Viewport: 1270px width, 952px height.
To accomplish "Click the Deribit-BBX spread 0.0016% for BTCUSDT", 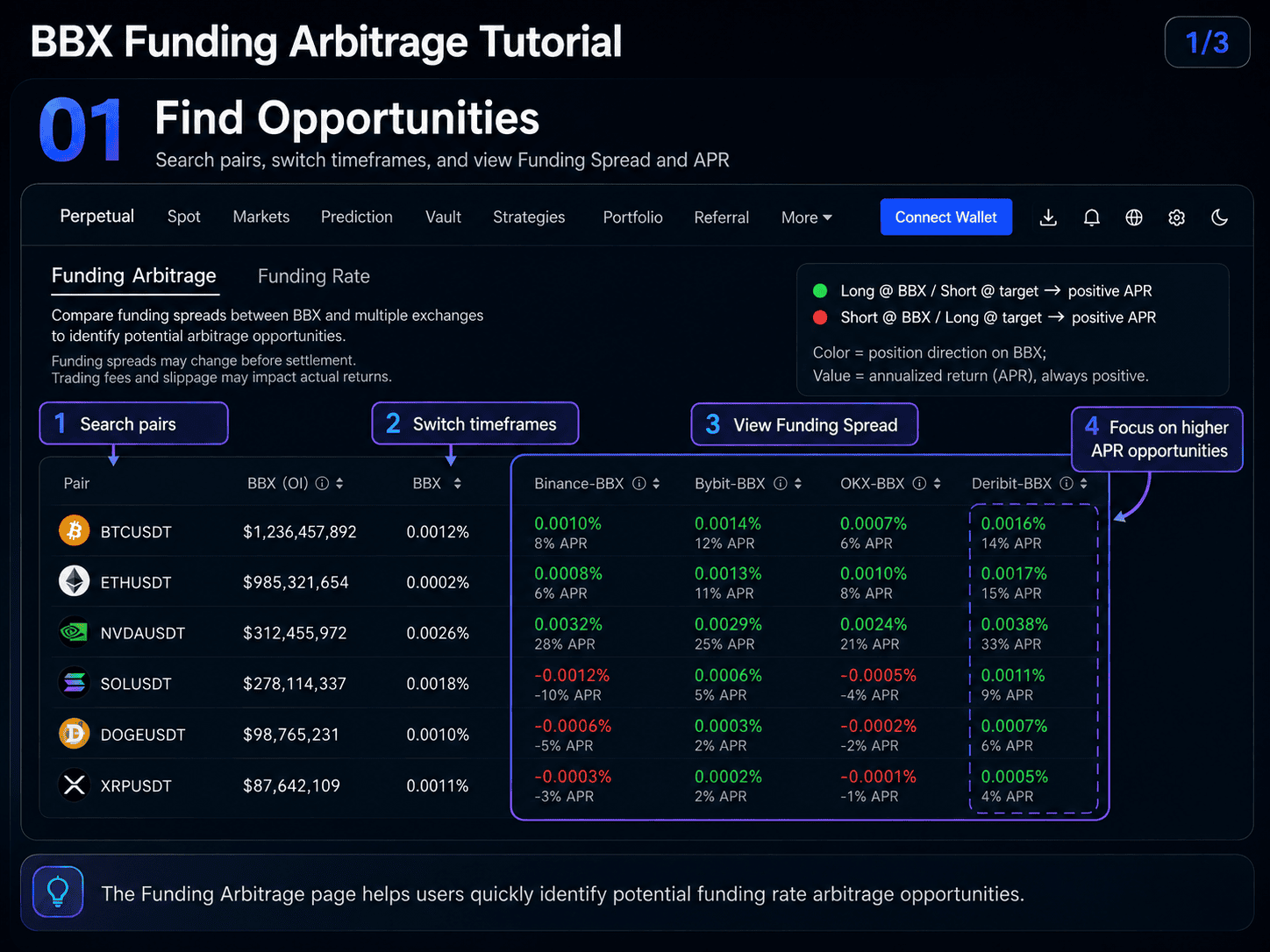I will click(x=1013, y=523).
